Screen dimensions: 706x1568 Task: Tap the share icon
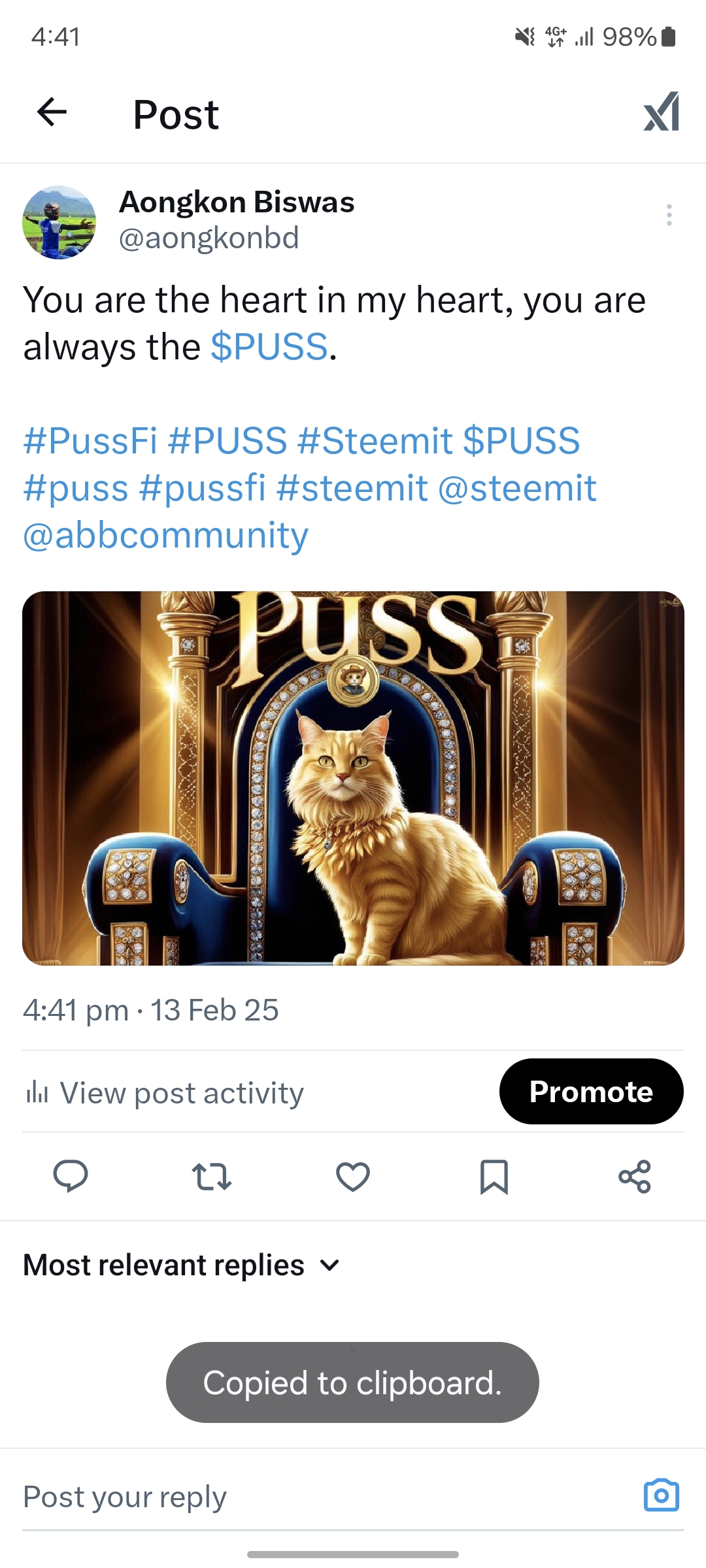coord(635,1177)
